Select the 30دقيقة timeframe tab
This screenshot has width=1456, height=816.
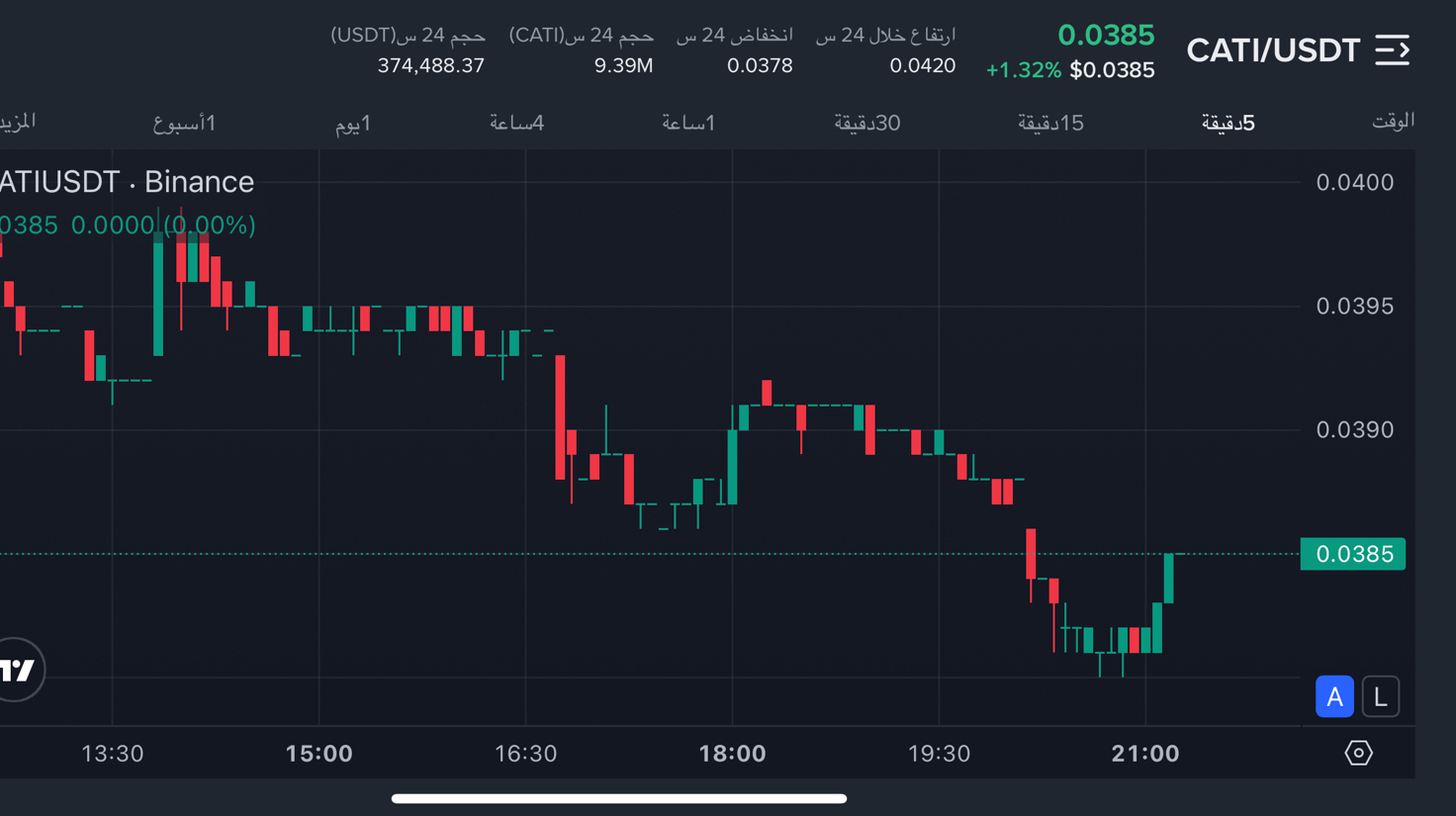(867, 123)
